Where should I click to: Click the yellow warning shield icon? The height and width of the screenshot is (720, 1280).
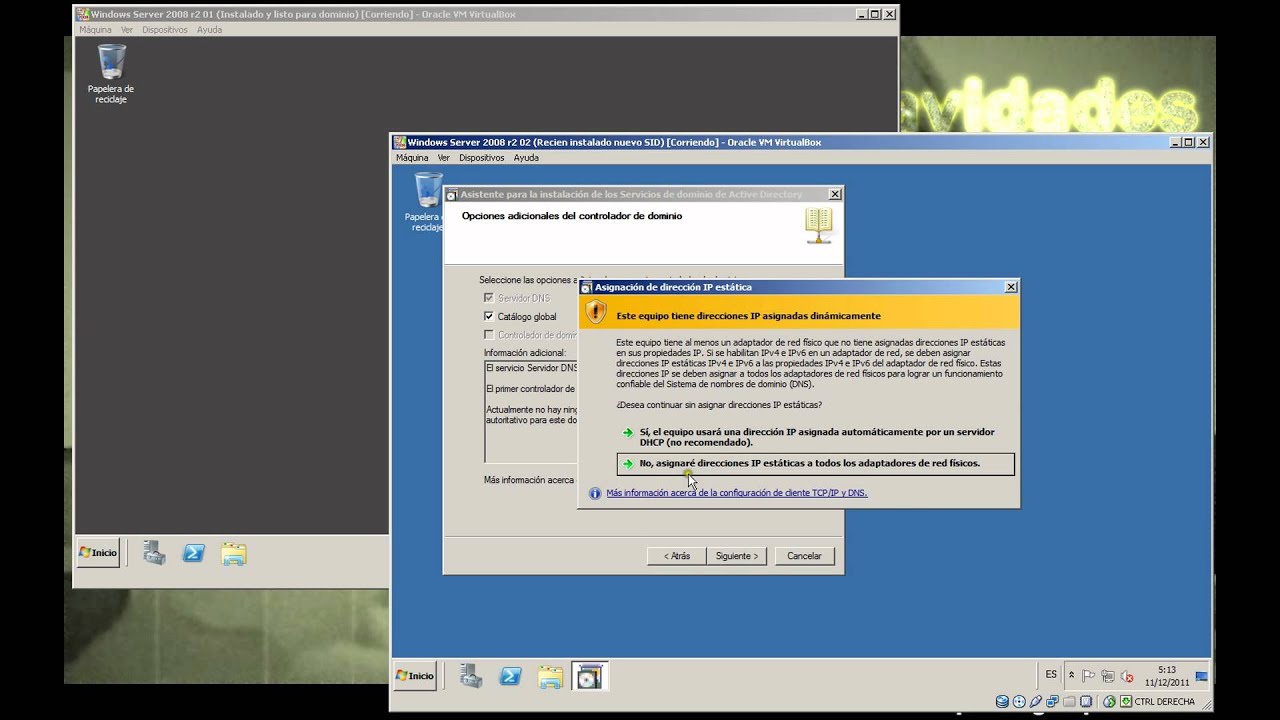(x=596, y=313)
